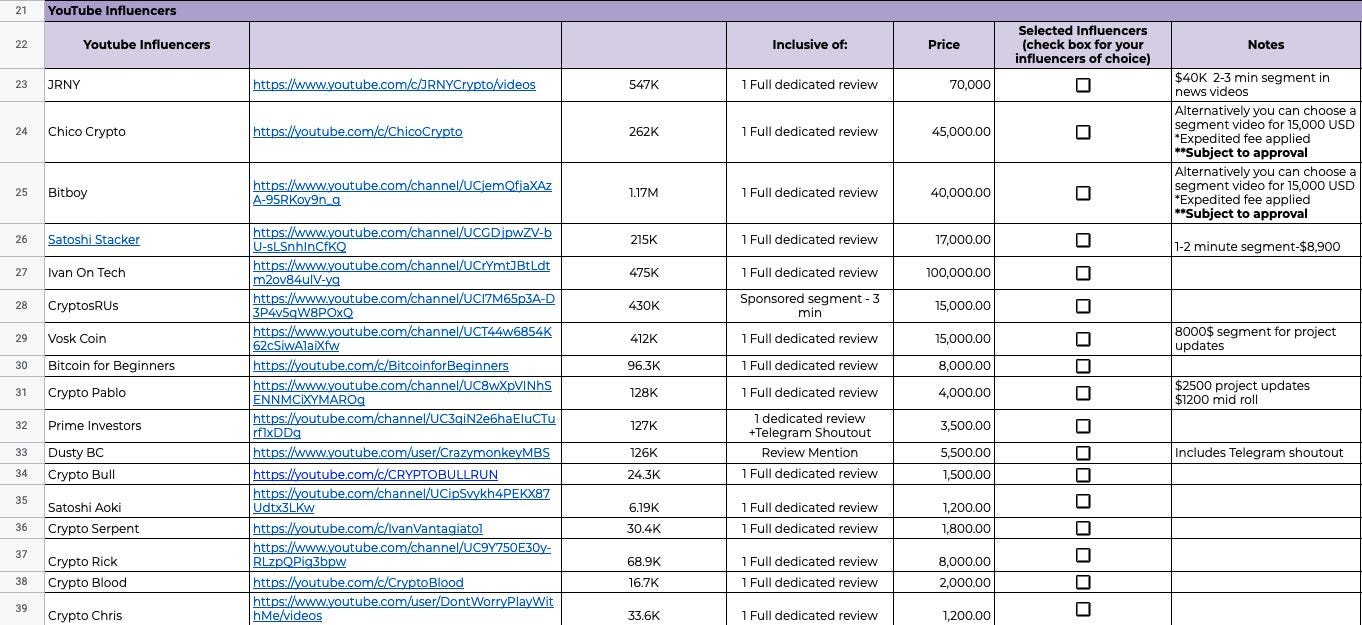This screenshot has height=625, width=1362.
Task: Click the Satoshi Stacker name hyperlink
Action: point(94,240)
